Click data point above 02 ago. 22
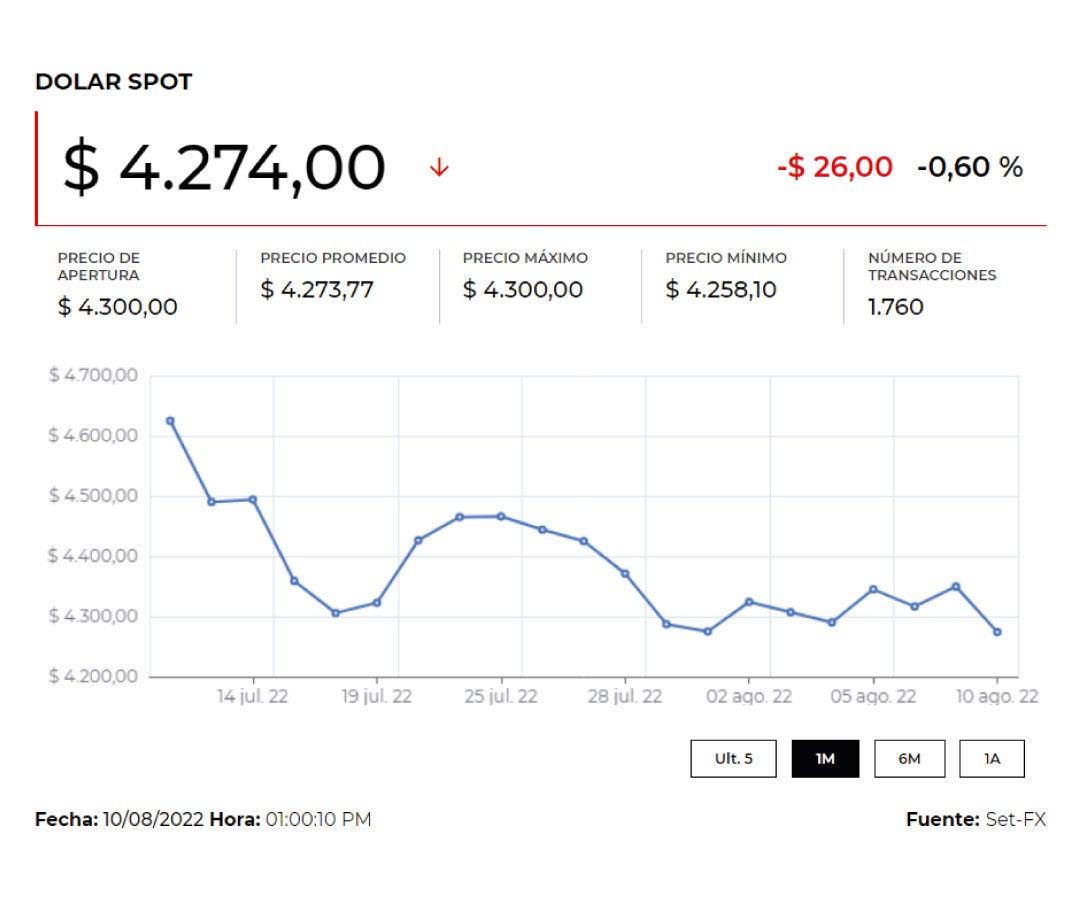Viewport: 1080px width, 900px height. pyautogui.click(x=749, y=601)
